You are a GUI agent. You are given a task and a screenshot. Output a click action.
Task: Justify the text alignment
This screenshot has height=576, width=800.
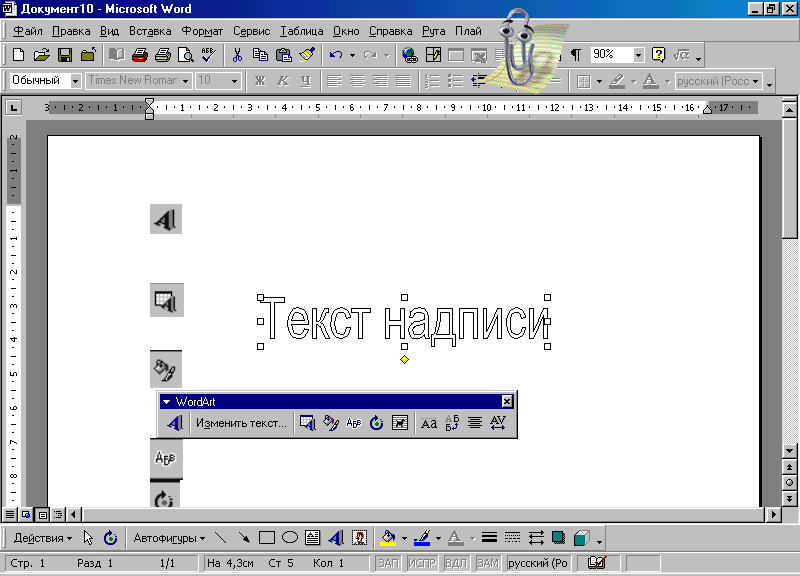(404, 81)
